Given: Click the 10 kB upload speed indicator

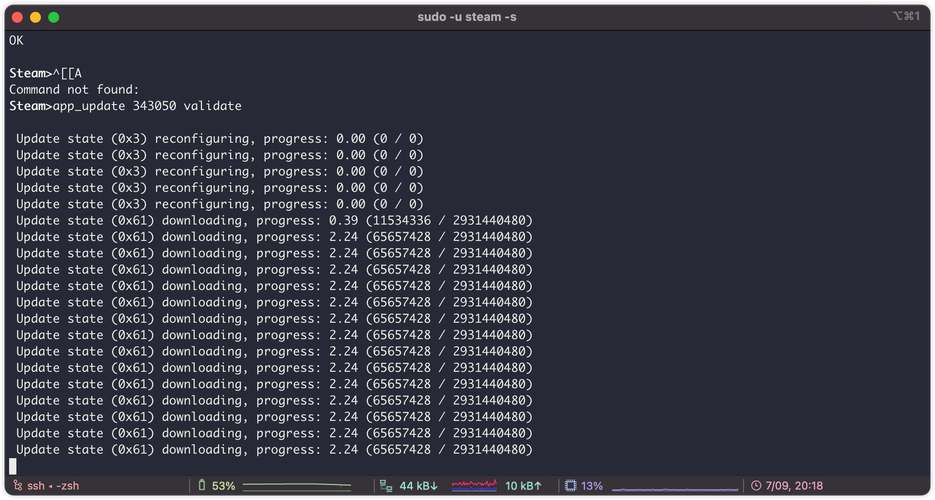Looking at the screenshot, I should tap(524, 486).
